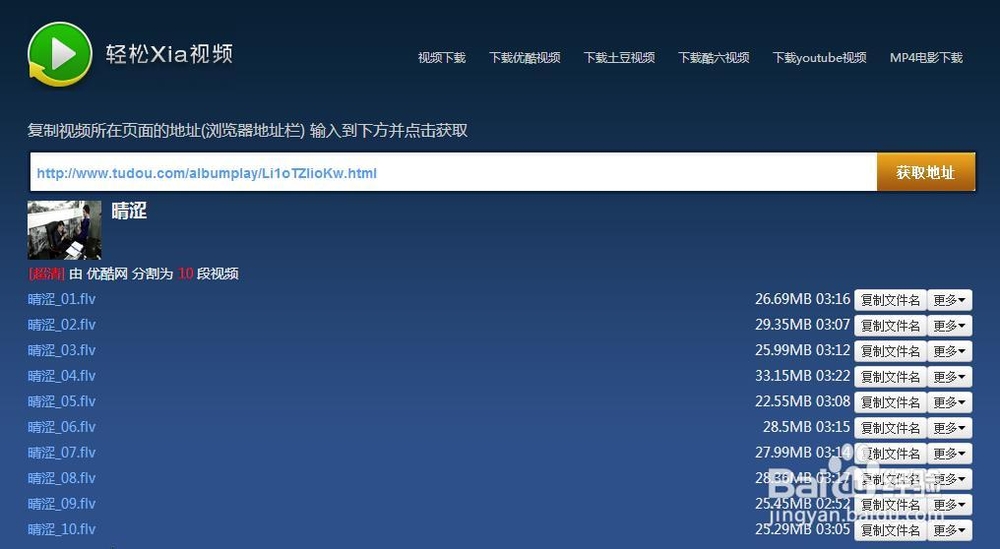Screen dimensions: 1000x549
Task: Click the 29.35MB 03:07 size text
Action: [802, 325]
